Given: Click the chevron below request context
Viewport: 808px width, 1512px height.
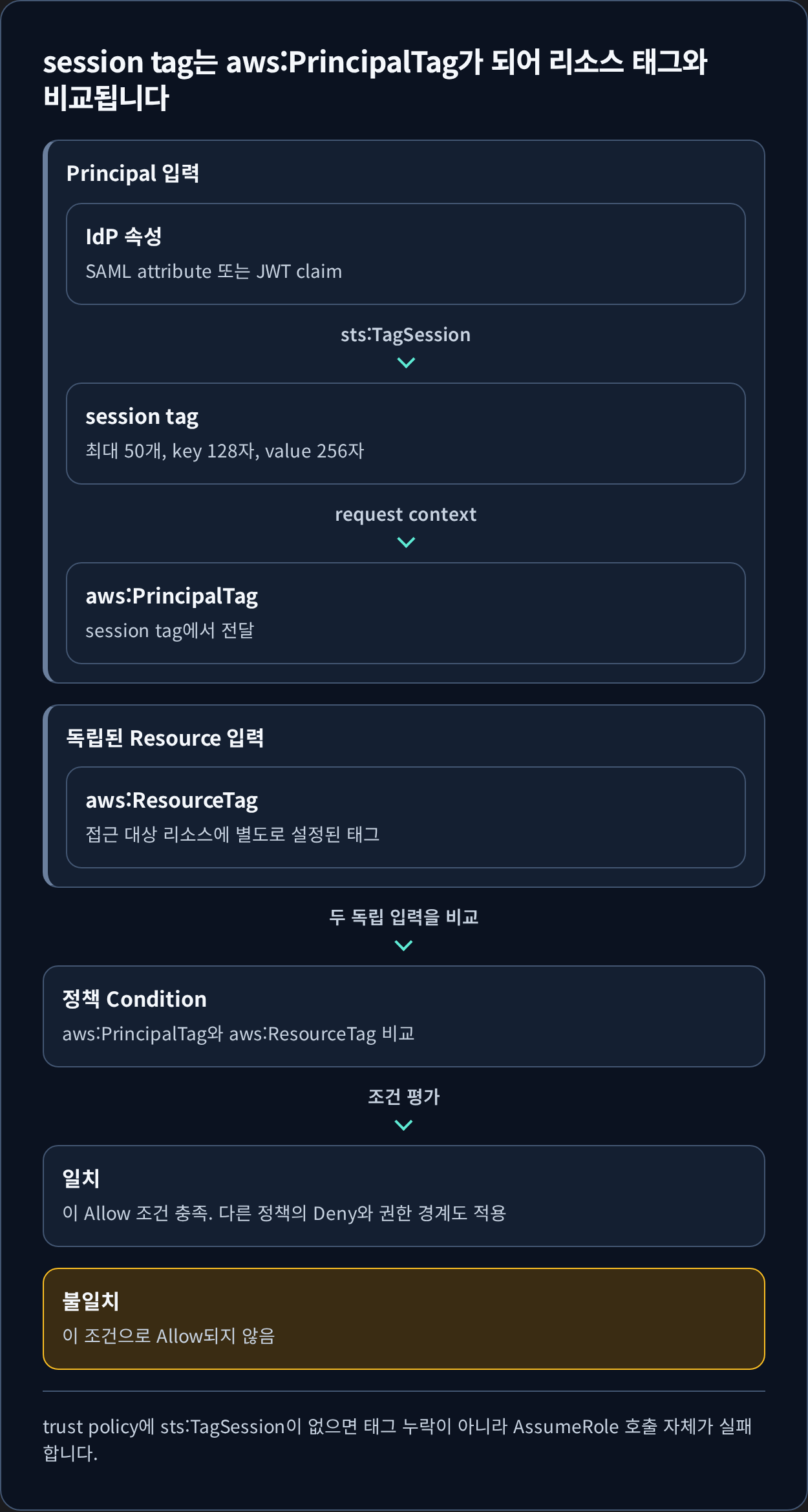Looking at the screenshot, I should pos(406,543).
